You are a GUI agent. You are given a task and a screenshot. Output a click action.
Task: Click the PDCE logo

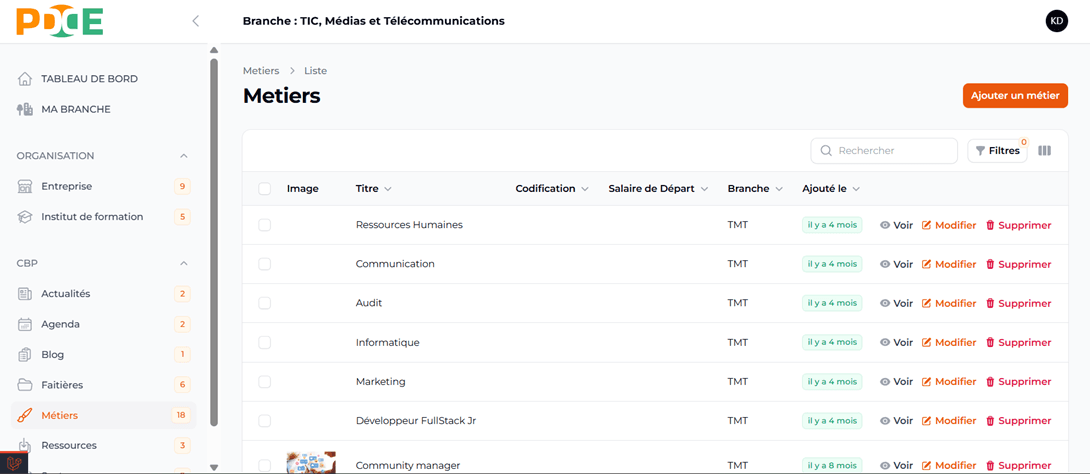(x=60, y=21)
